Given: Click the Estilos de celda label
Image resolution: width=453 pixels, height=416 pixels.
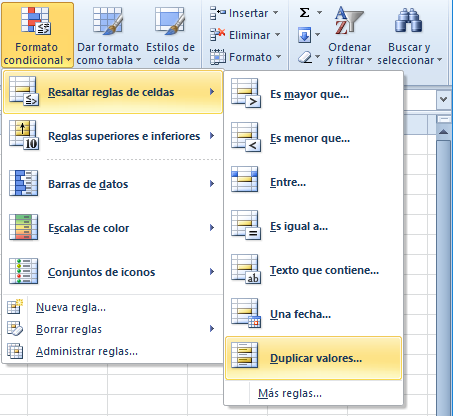Looking at the screenshot, I should coord(170,54).
